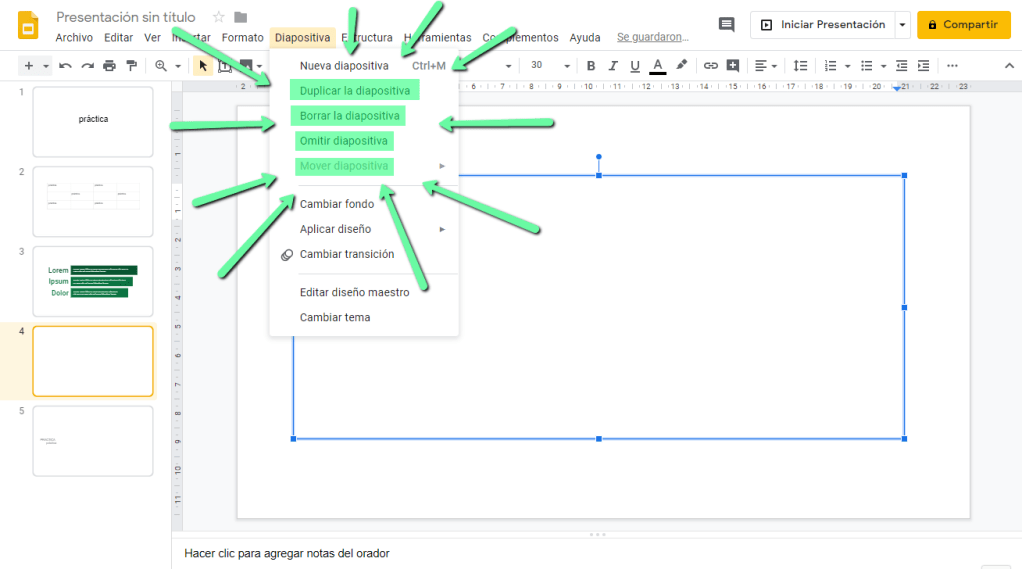Click the highlight color marker icon

[681, 66]
